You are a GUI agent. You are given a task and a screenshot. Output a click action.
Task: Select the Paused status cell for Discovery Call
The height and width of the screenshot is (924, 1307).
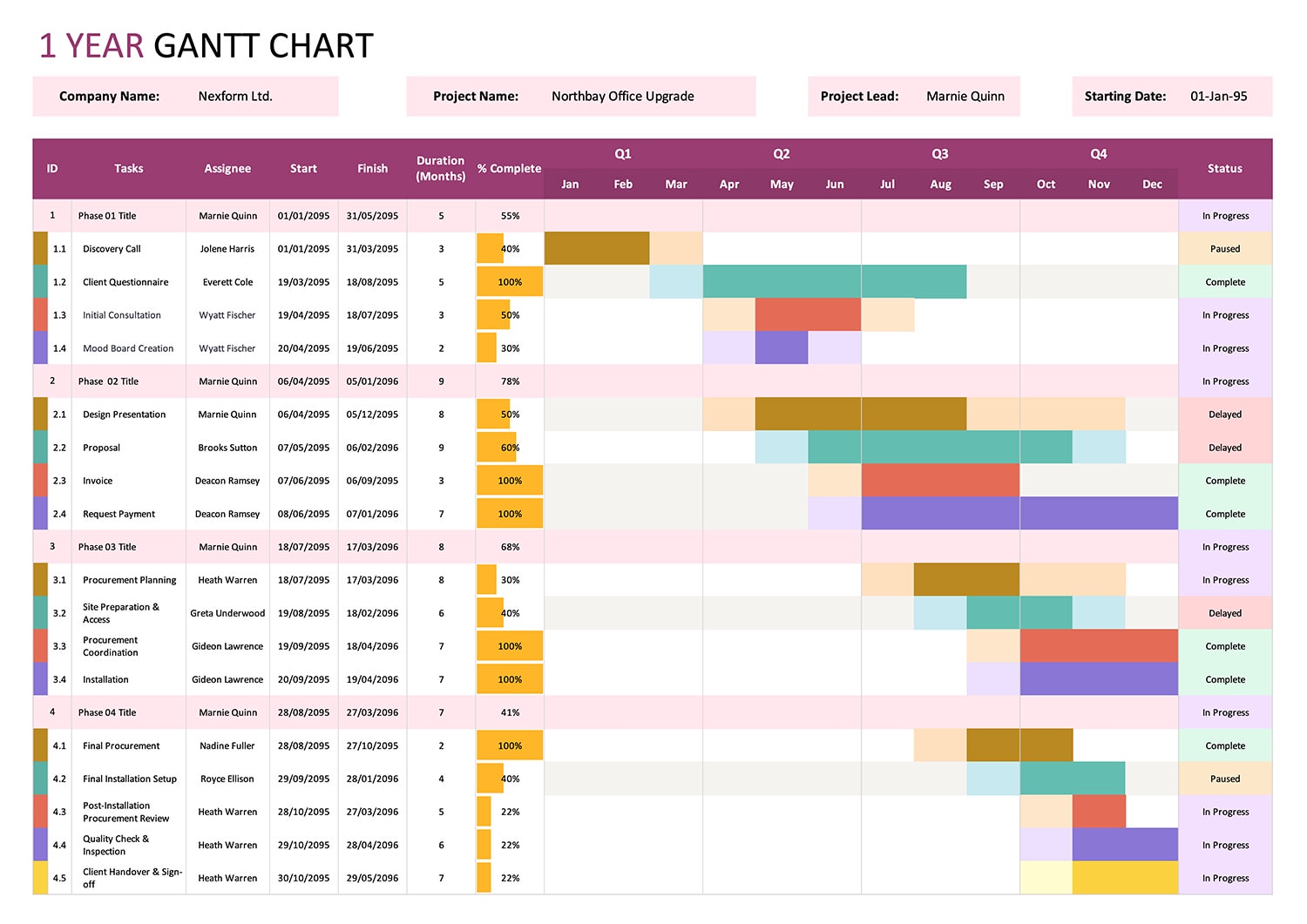1225,248
